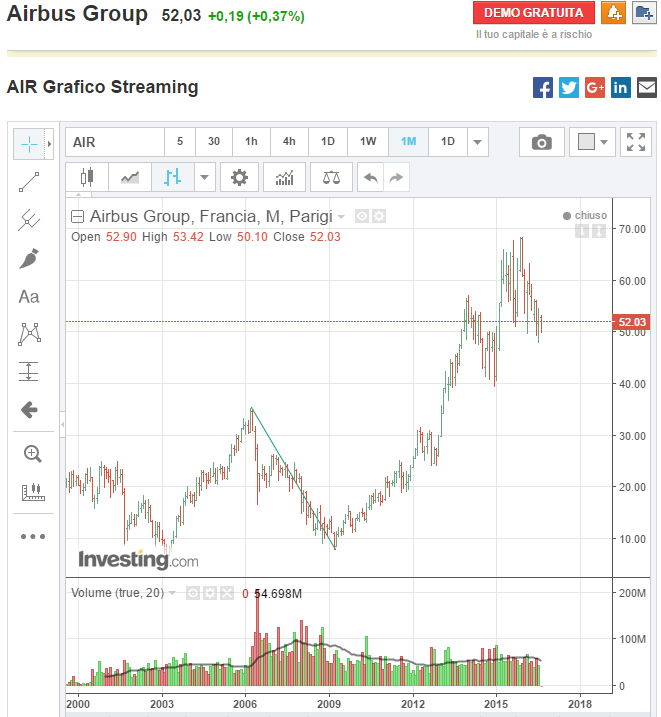Click the Airbus Group, Francia, M, Parigi title

coord(211,216)
